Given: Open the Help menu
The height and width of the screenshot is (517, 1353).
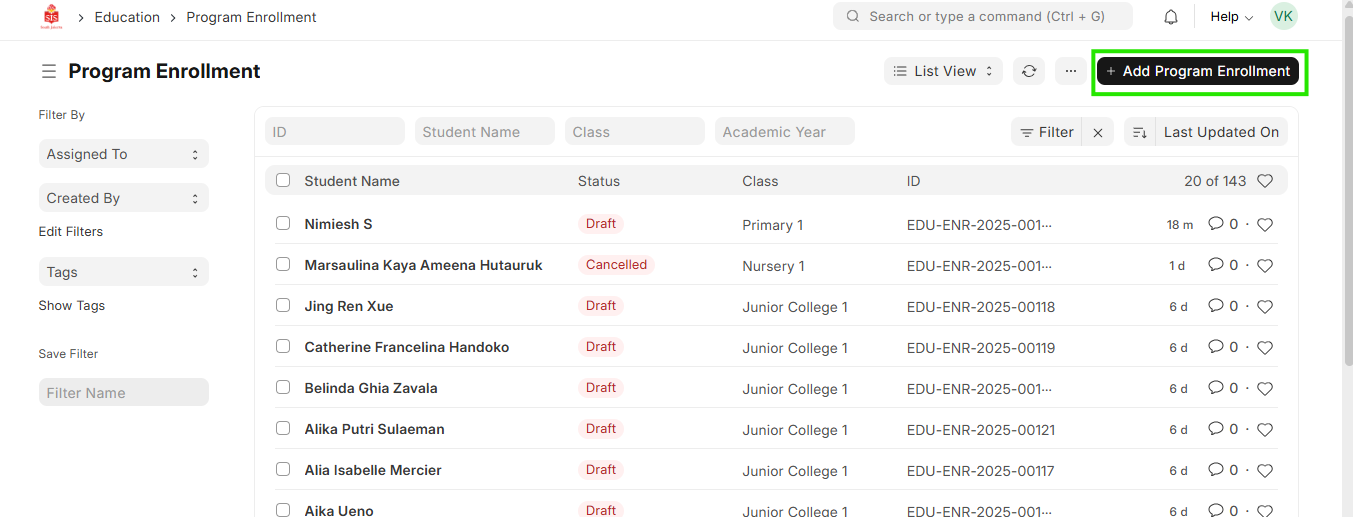Looking at the screenshot, I should [x=1231, y=17].
